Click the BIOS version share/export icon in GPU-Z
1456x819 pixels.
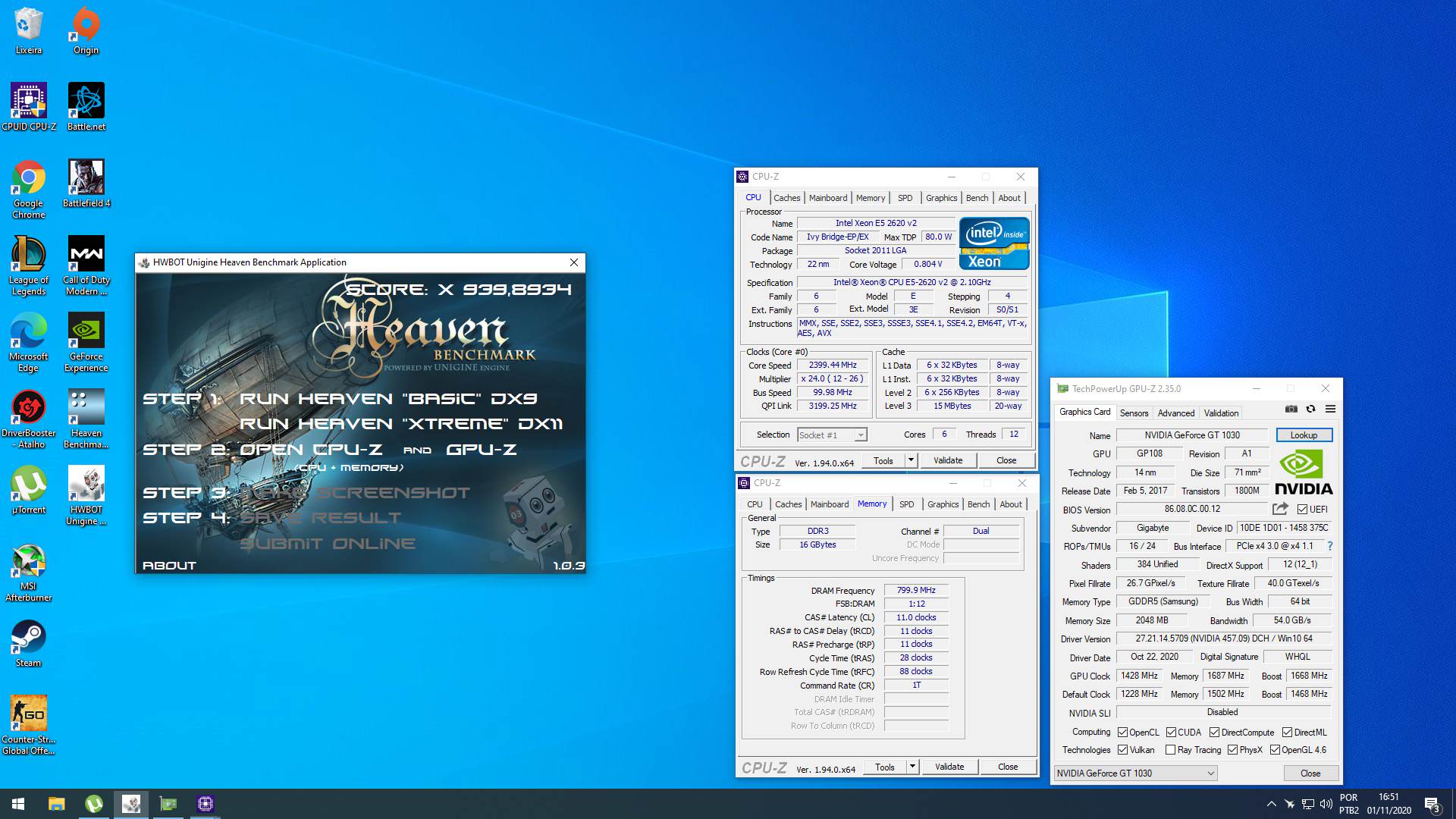pyautogui.click(x=1280, y=509)
